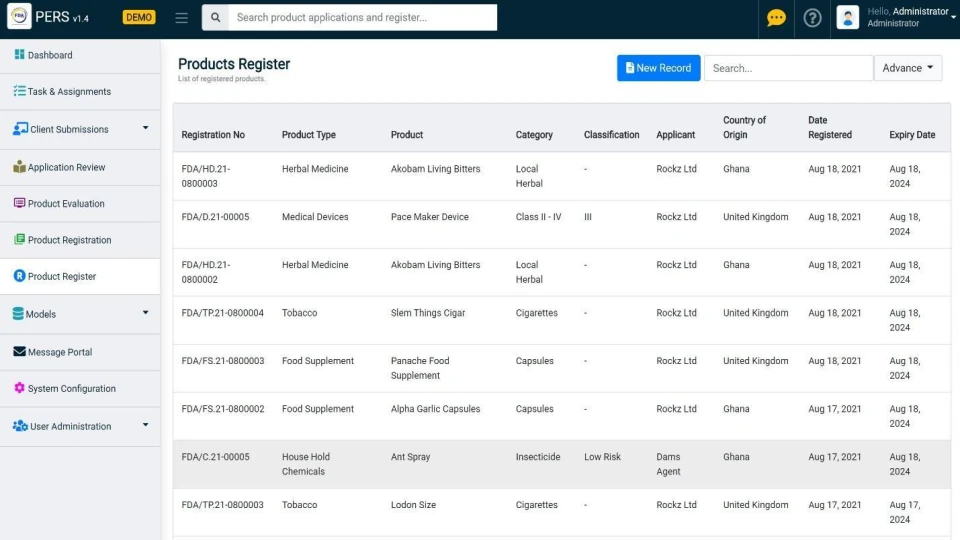Open the chat messages bubble icon
Viewport: 960px width, 540px height.
point(776,18)
